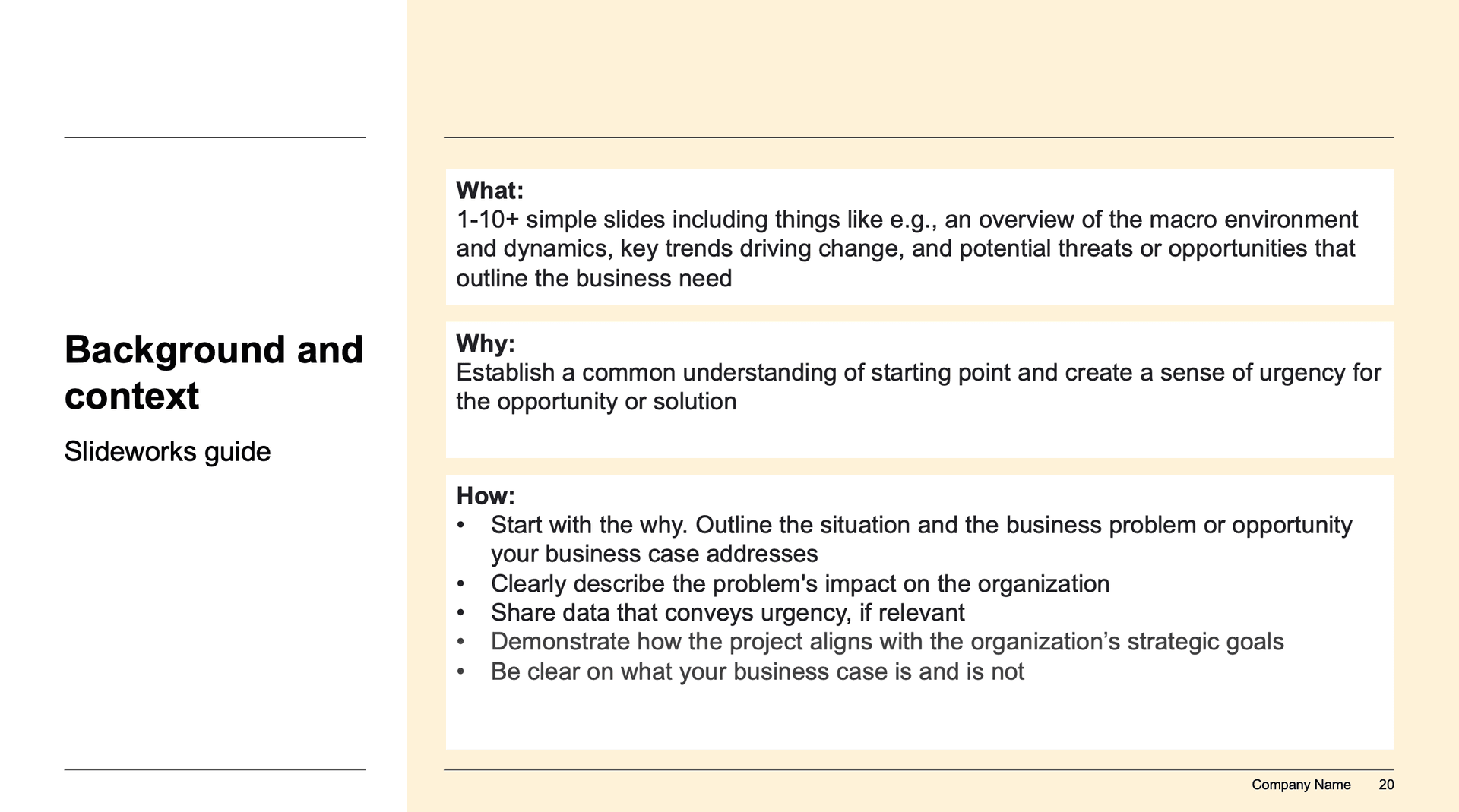Click the bottom horizontal line in left panel
The image size is (1459, 812).
point(215,769)
